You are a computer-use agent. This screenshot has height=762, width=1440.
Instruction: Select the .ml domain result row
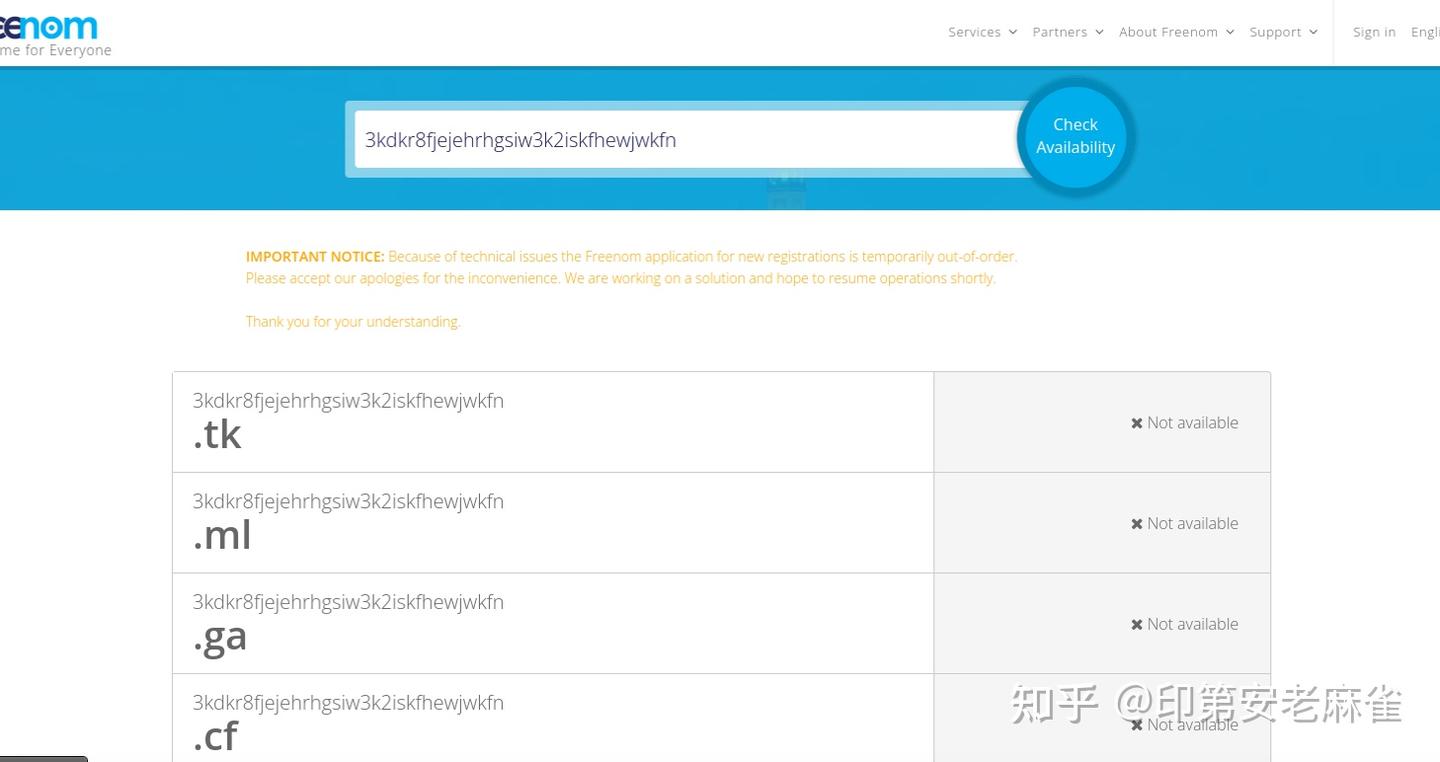click(553, 521)
